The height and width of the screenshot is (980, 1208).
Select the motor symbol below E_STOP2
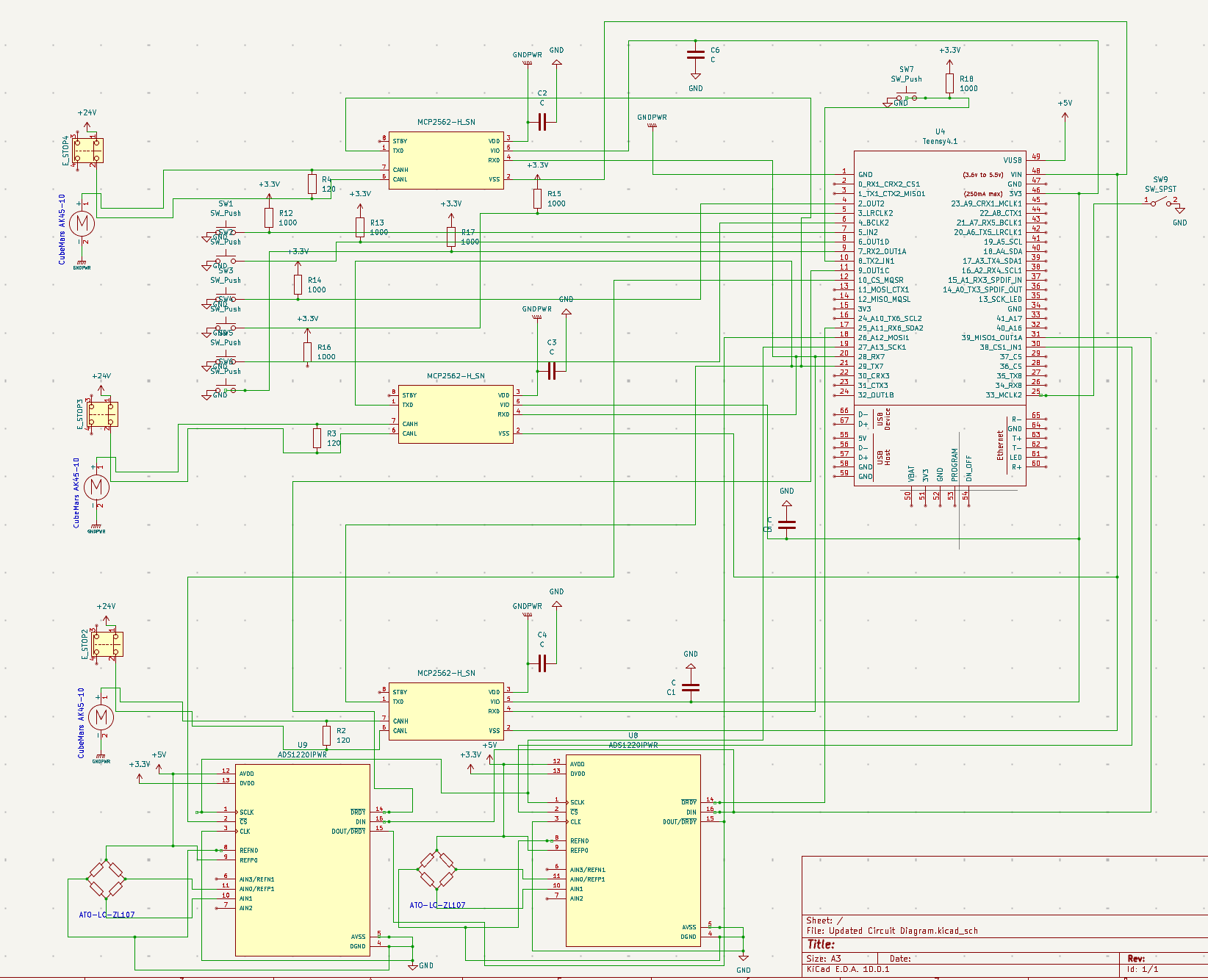(x=101, y=716)
